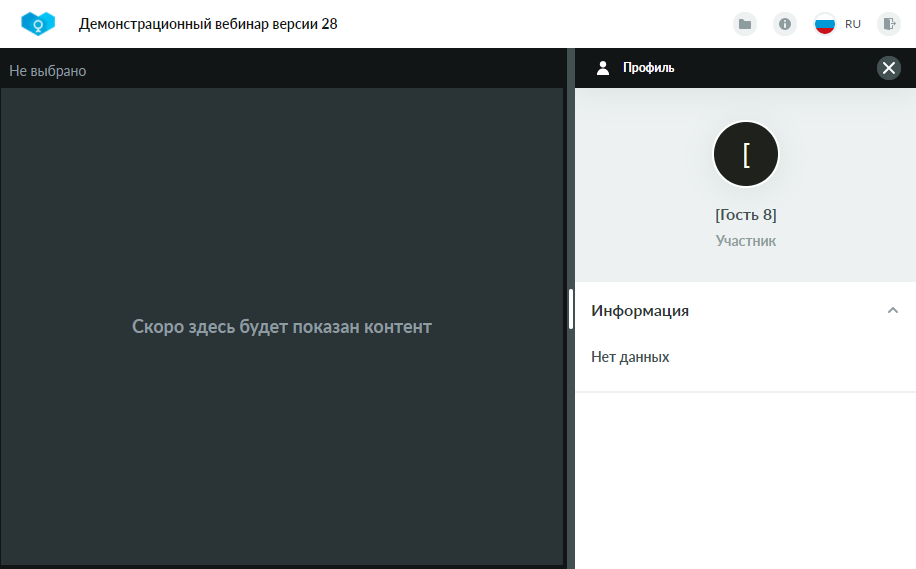Click the guest avatar circle
The width and height of the screenshot is (916, 569).
[x=746, y=154]
